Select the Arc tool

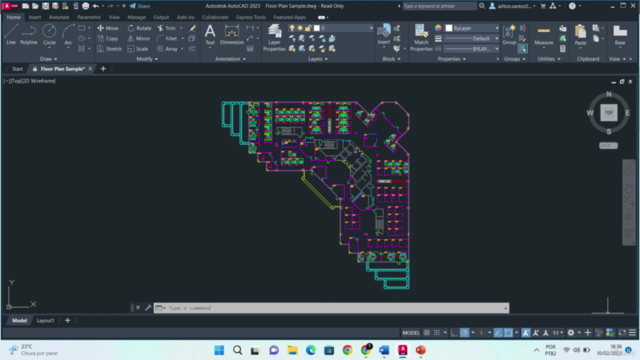coord(68,35)
